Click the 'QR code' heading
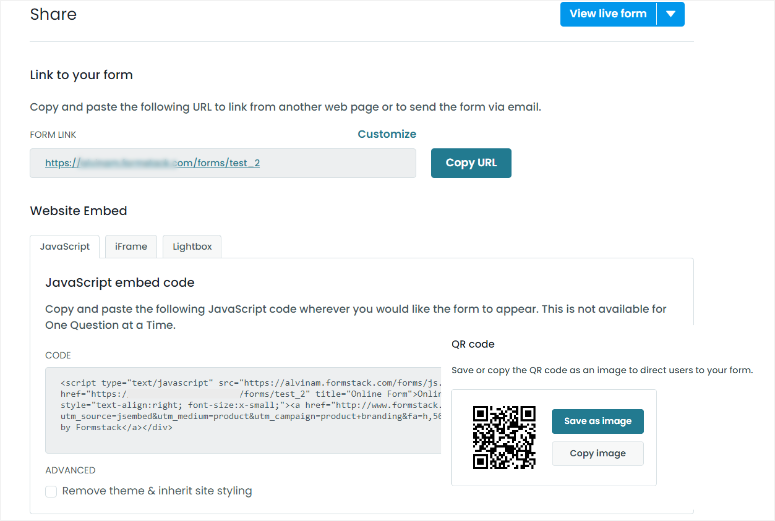 pos(473,345)
